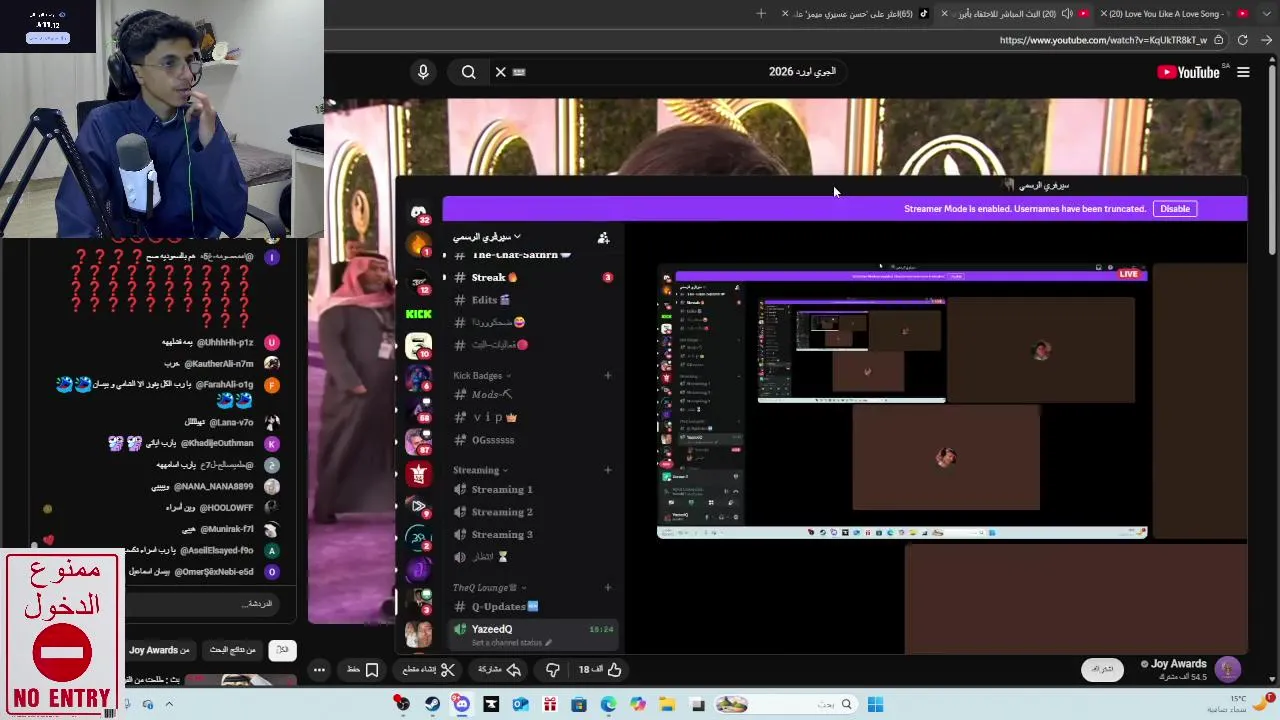Collapse the Streaming category
The image size is (1280, 720).
point(480,470)
